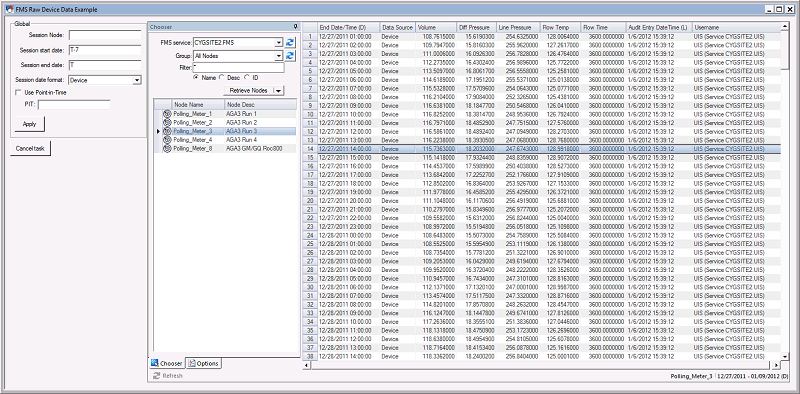
Task: Sort by End Date/Time (D) column header
Action: pyautogui.click(x=348, y=27)
